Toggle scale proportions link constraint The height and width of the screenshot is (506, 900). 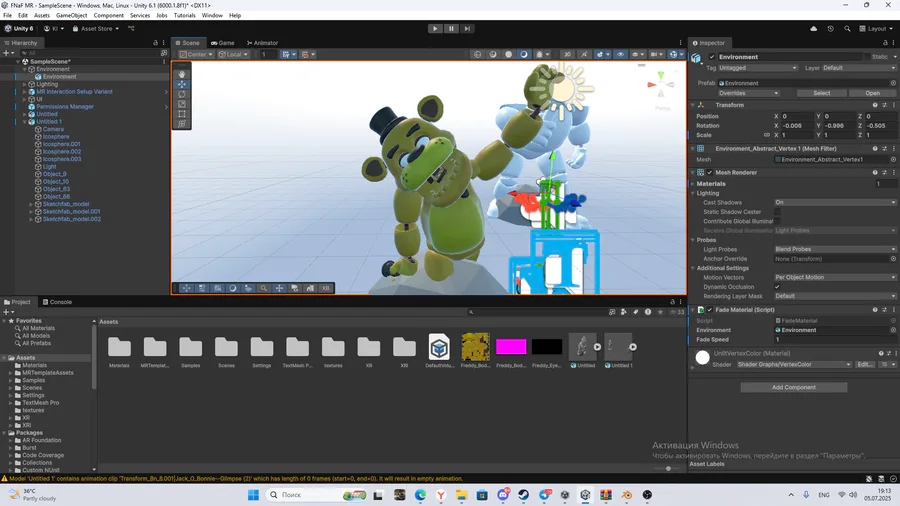point(766,135)
